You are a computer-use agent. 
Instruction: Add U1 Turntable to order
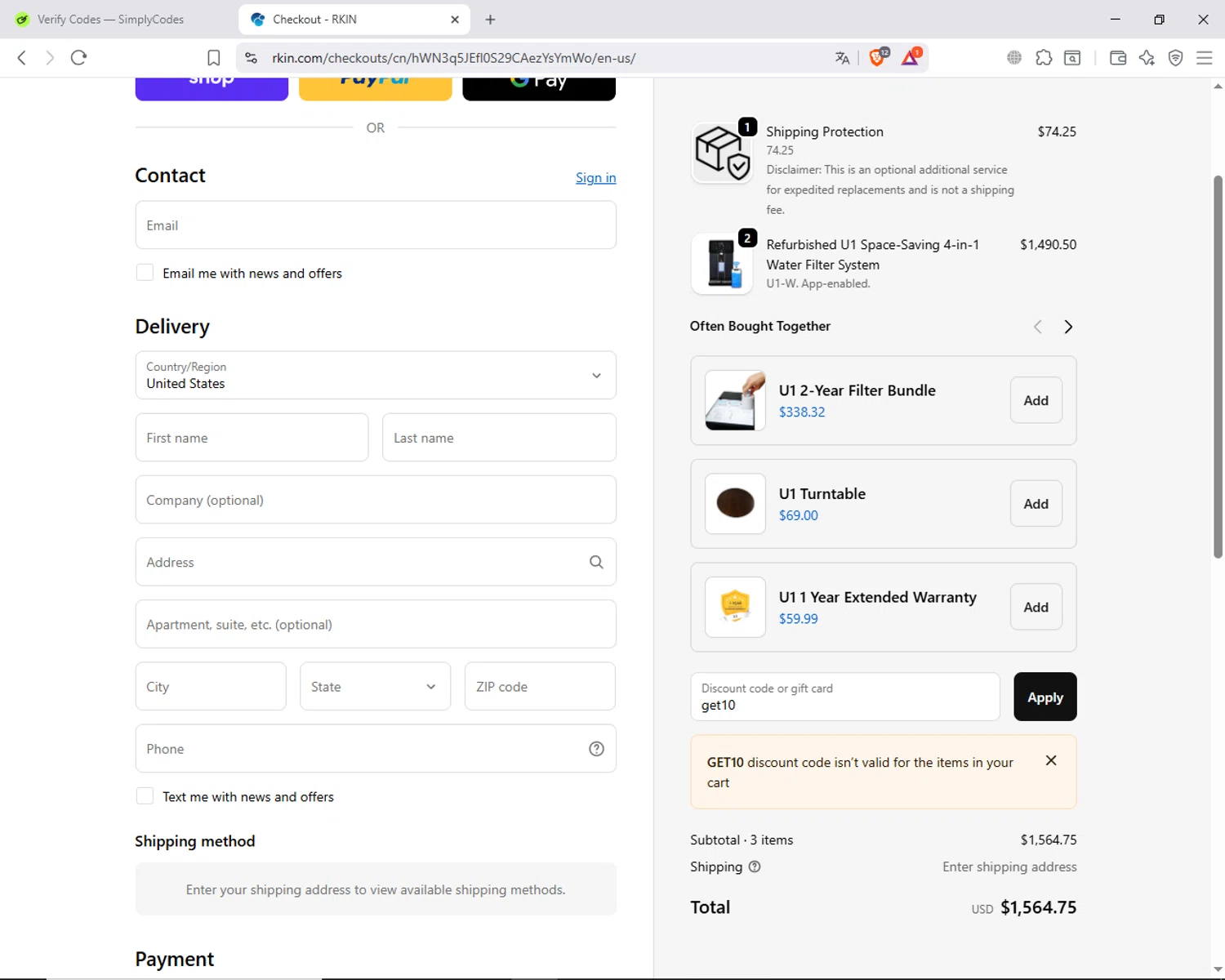click(1036, 504)
